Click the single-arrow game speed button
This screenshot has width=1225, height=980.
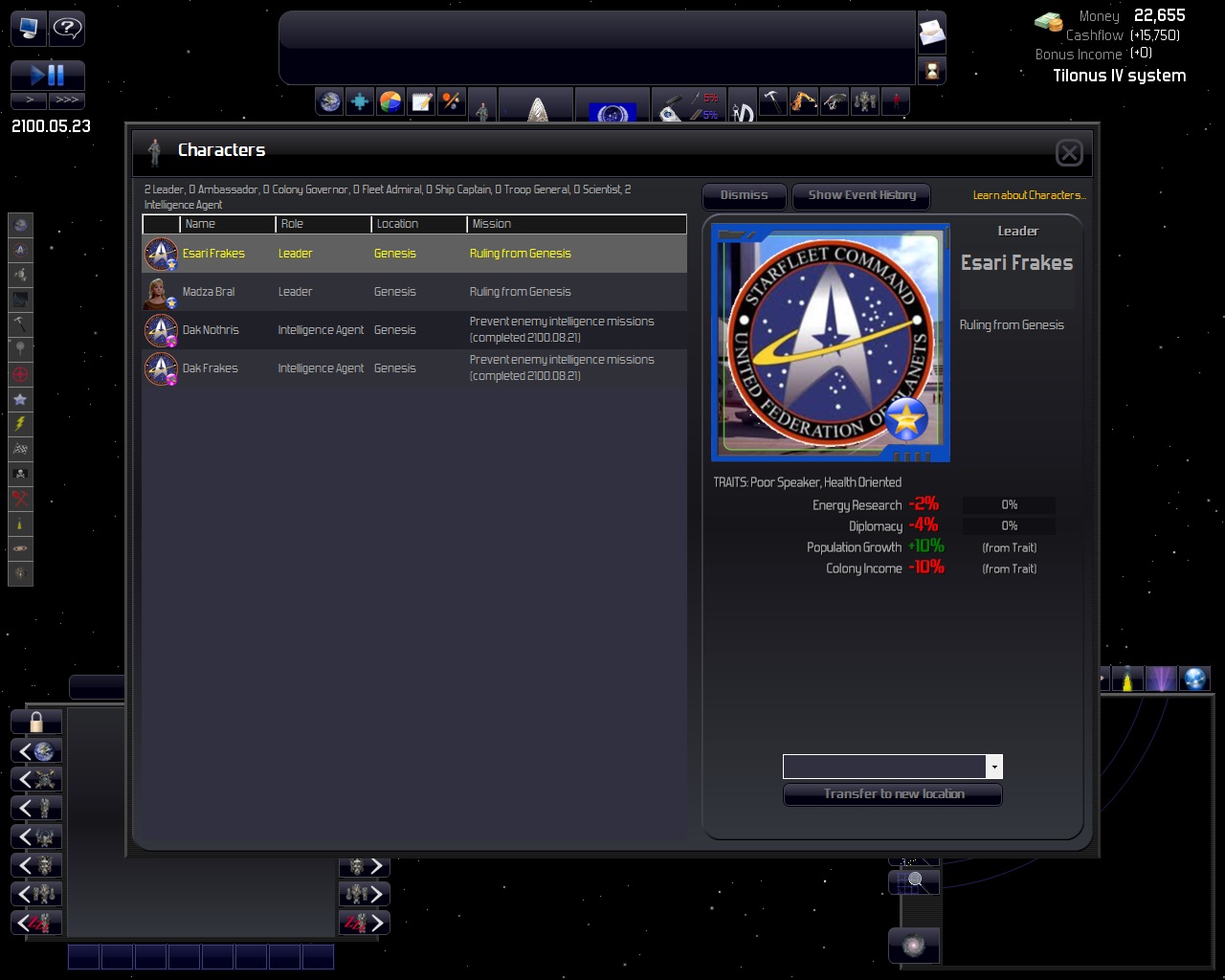coord(29,100)
